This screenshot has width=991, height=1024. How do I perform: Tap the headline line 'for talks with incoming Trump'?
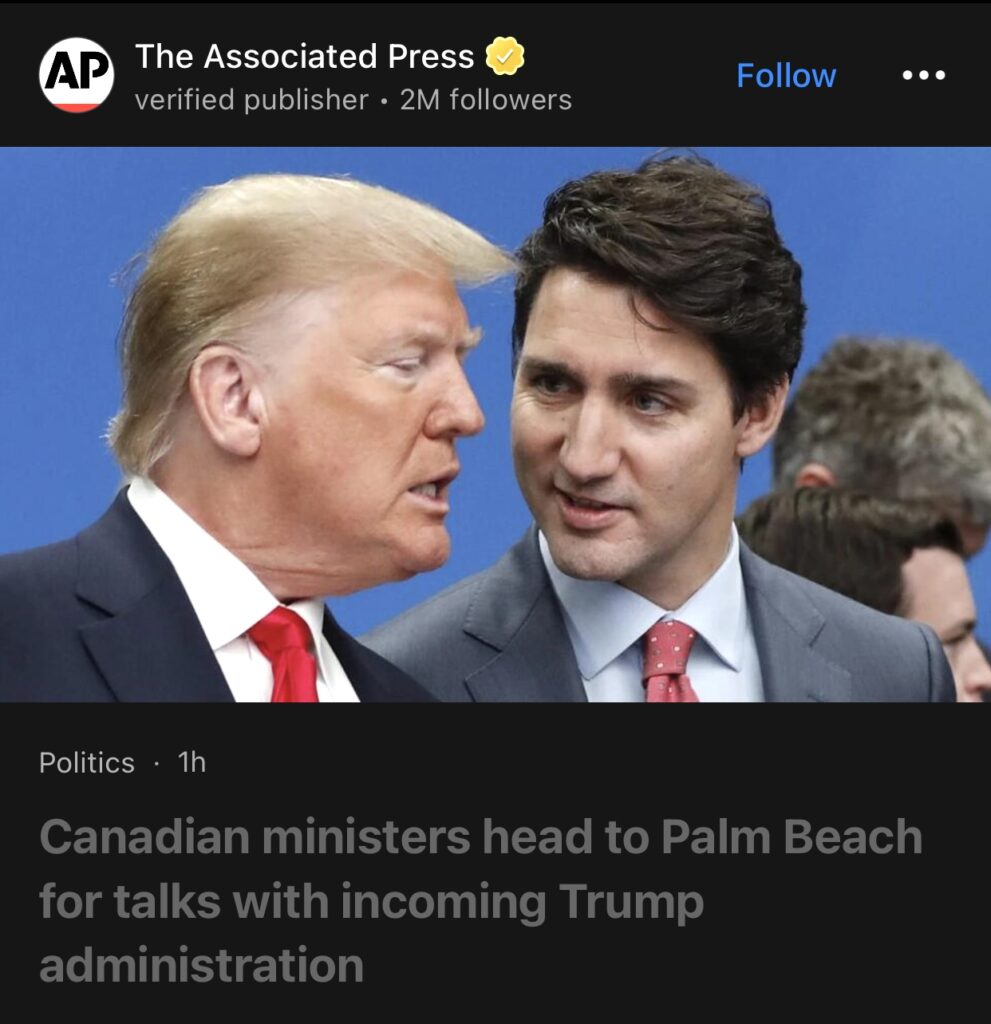(x=371, y=902)
